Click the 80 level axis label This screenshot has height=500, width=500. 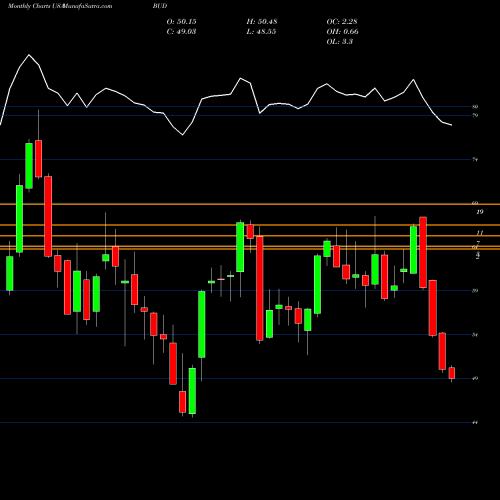coord(475,107)
